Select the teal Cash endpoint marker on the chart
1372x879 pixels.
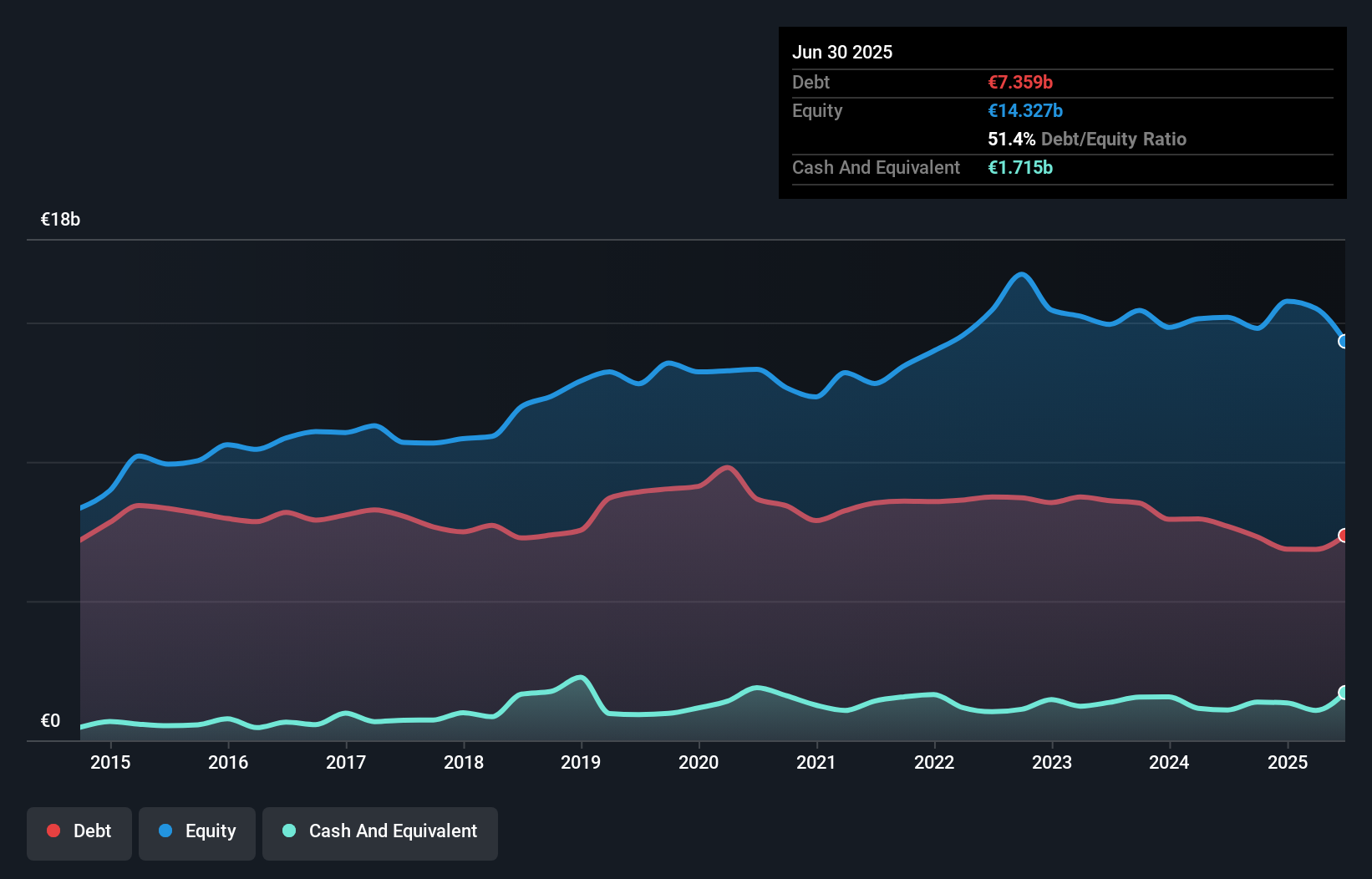pos(1344,692)
